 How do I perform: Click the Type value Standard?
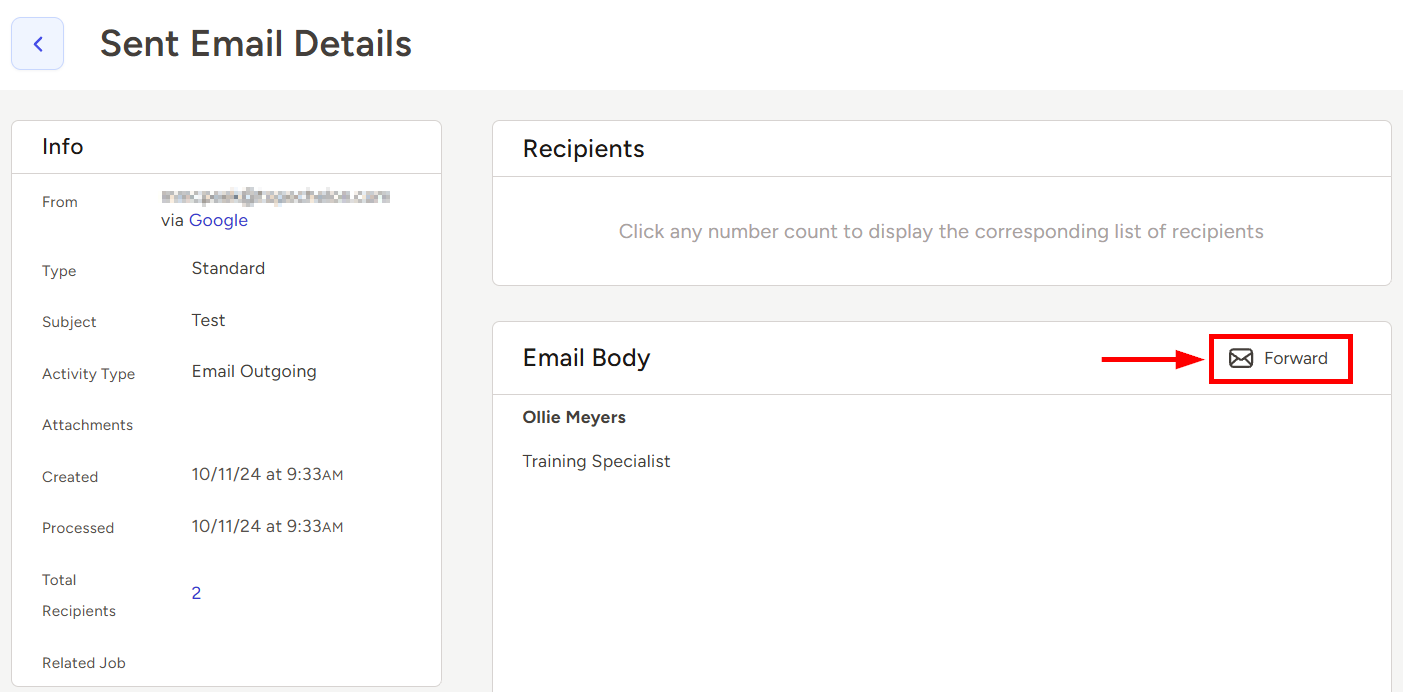point(228,268)
